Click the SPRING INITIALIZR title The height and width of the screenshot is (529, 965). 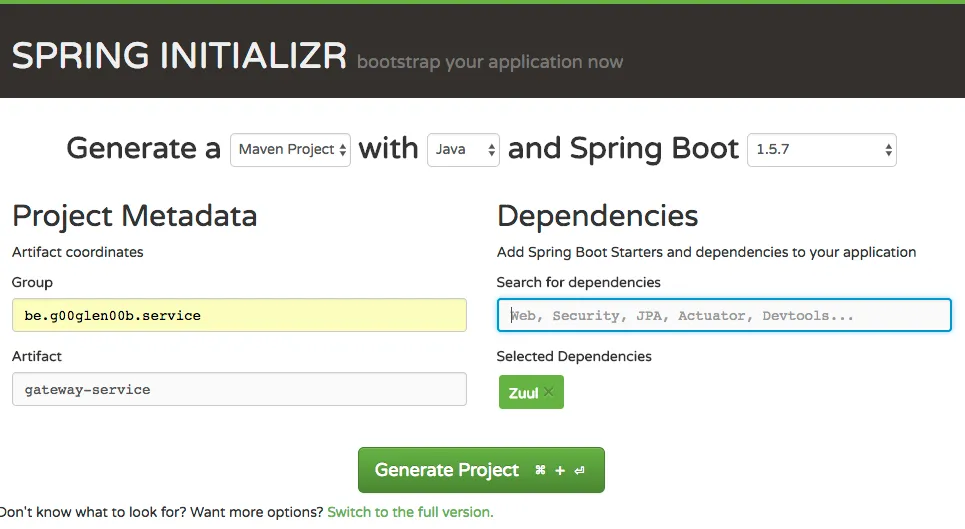pos(179,55)
